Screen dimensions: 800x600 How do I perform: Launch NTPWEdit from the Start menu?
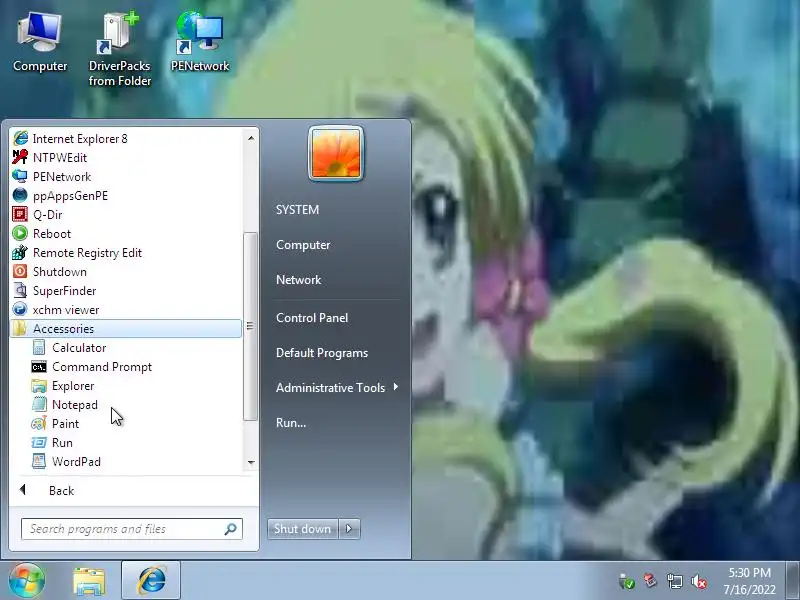[126, 158]
